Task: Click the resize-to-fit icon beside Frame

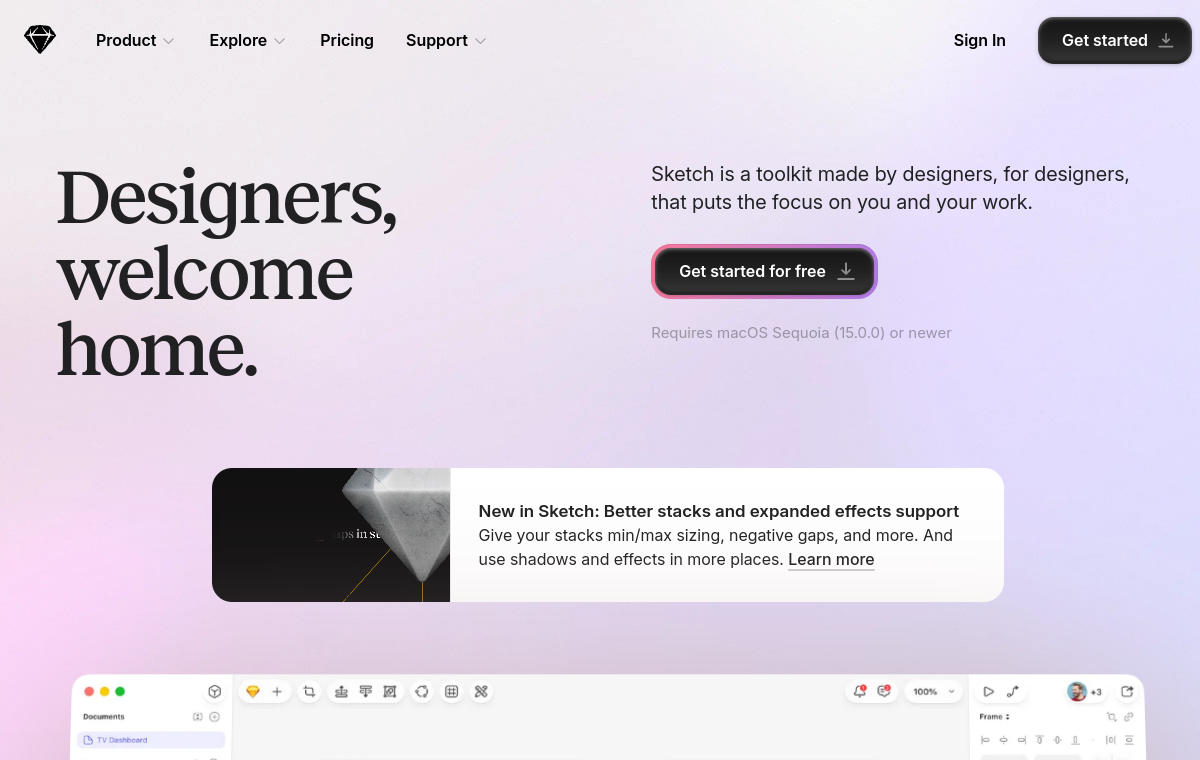Action: (x=1111, y=717)
